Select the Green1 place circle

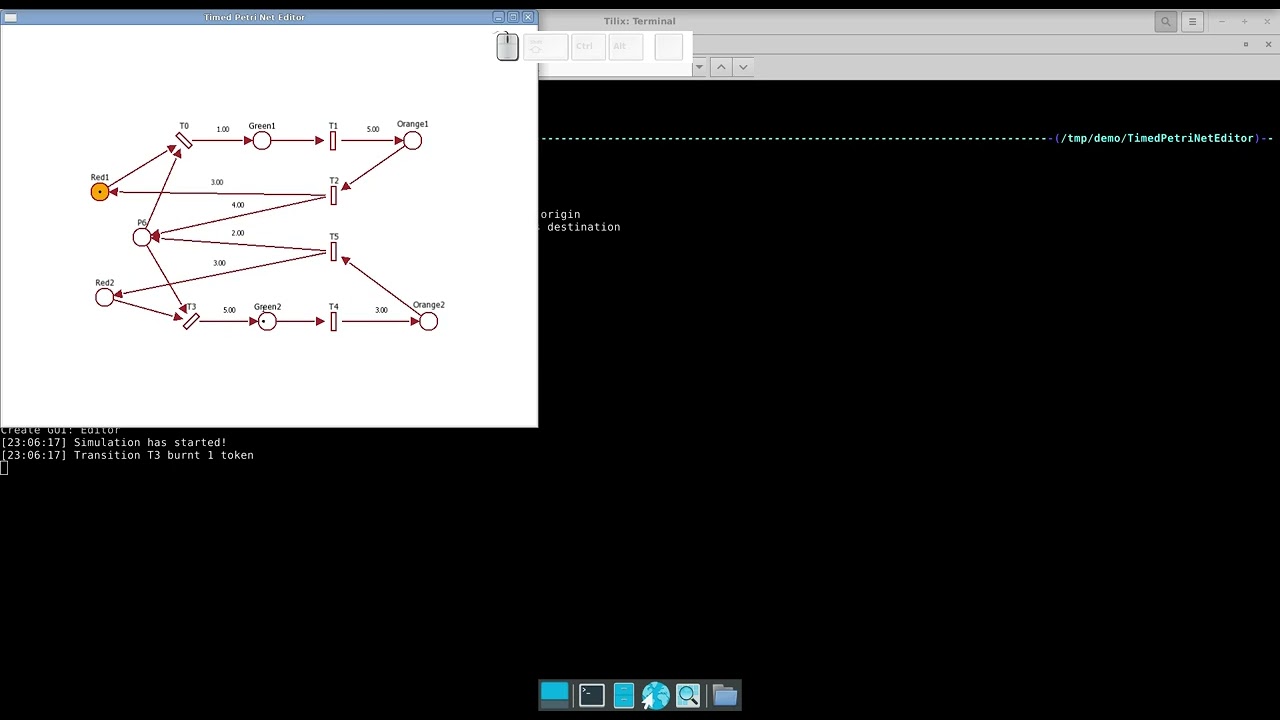point(262,141)
